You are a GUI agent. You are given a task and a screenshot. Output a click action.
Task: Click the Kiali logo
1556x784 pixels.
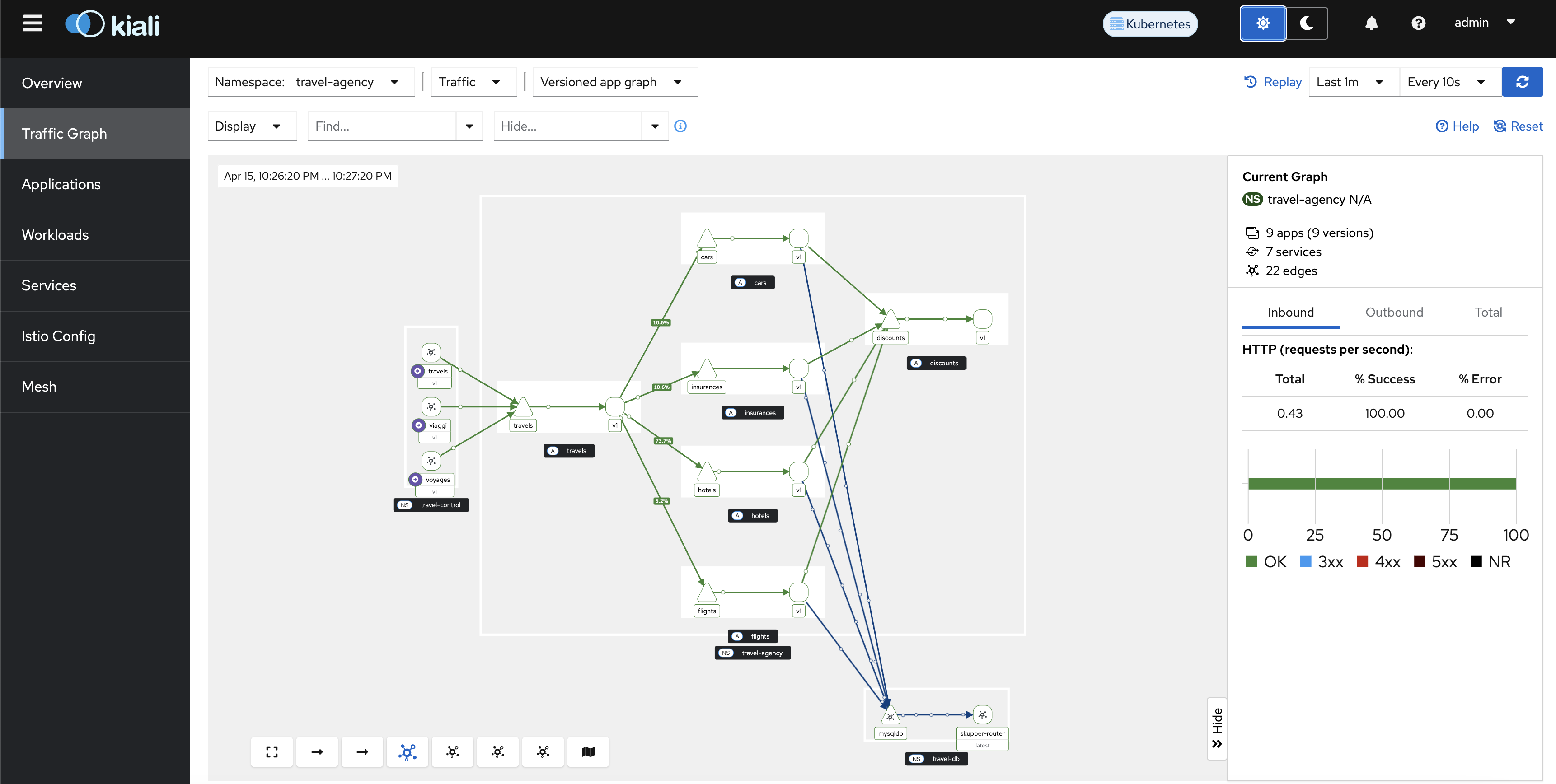(x=112, y=25)
